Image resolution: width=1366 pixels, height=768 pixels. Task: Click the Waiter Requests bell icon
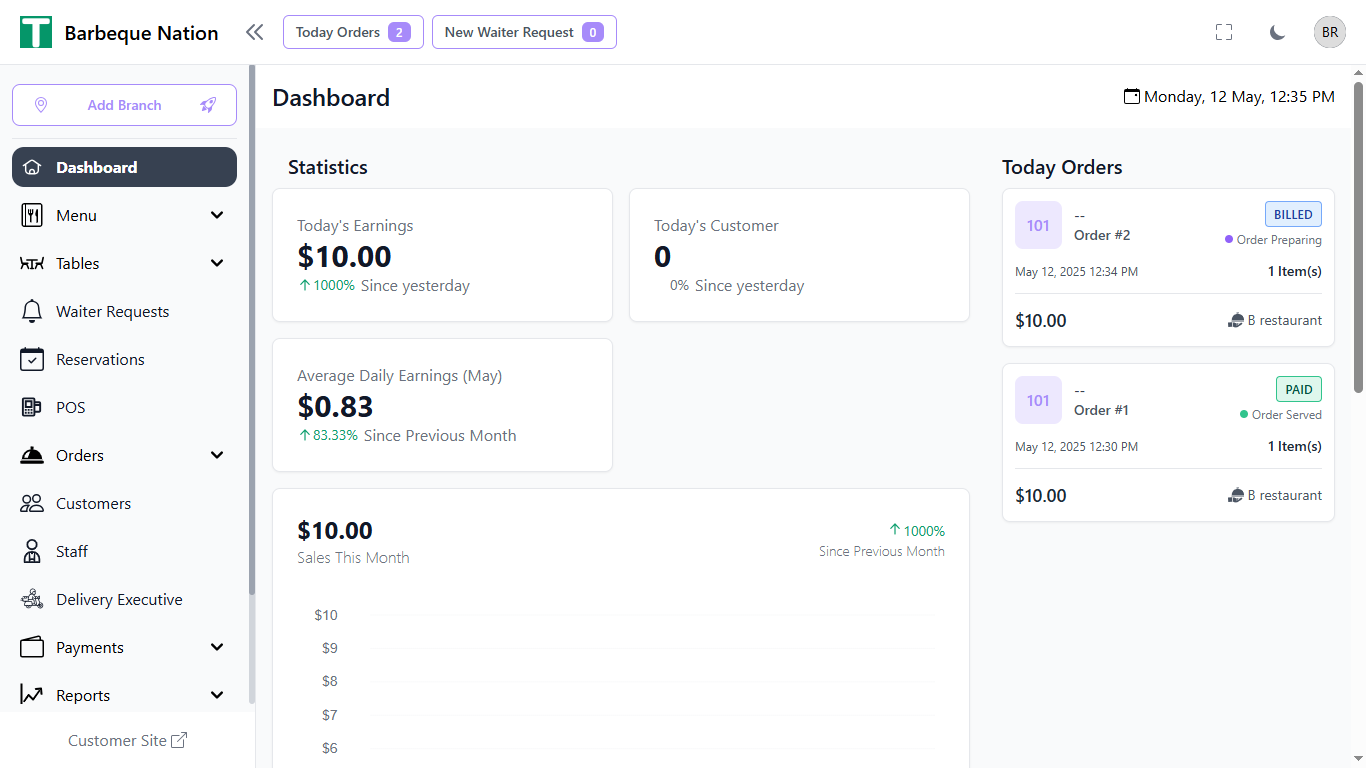tap(32, 311)
